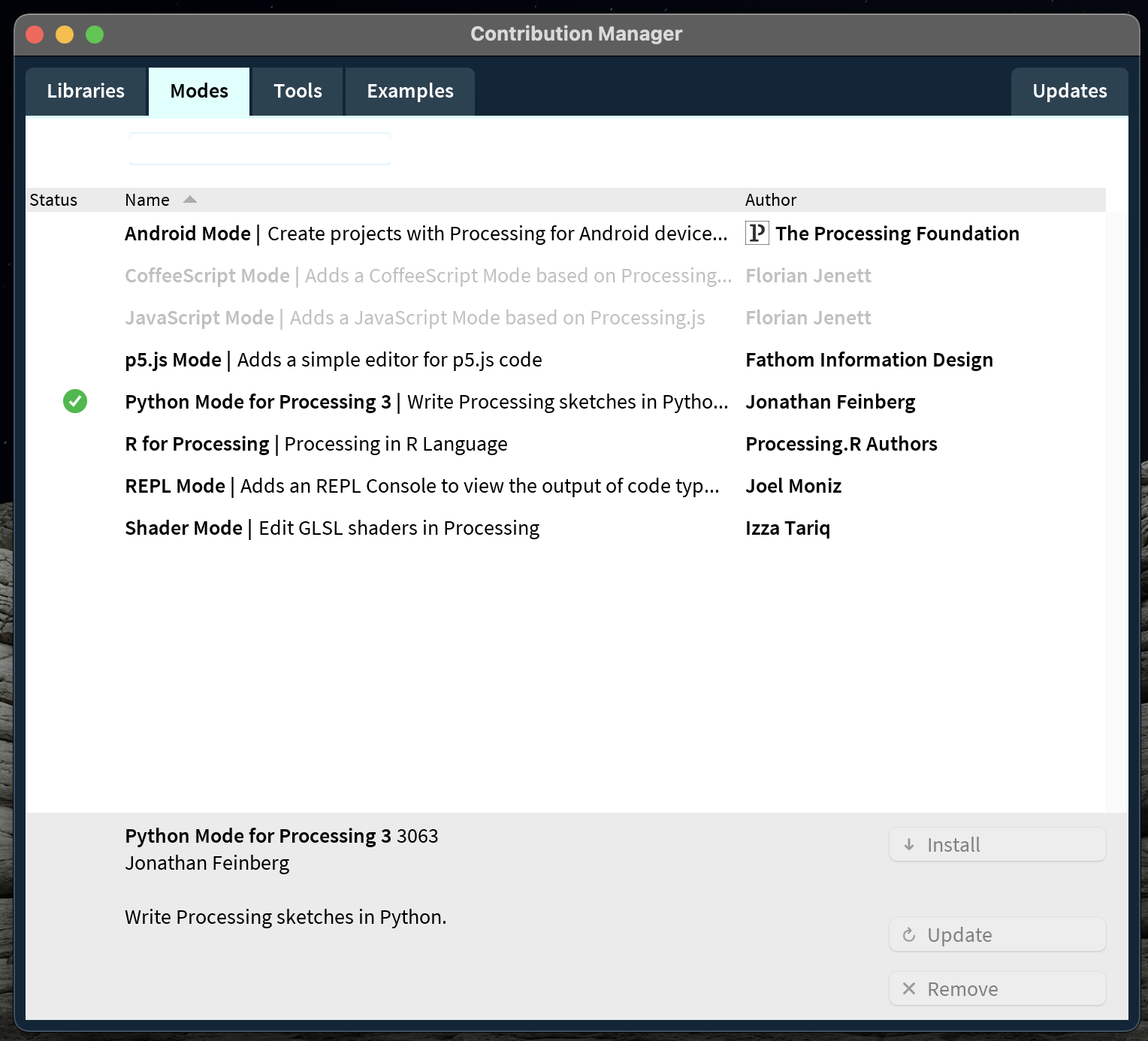Screen dimensions: 1148x1041
Task: Select the Shader Mode entry
Action: coord(331,528)
